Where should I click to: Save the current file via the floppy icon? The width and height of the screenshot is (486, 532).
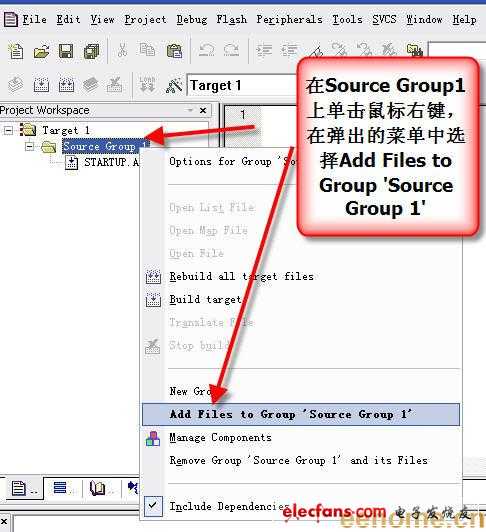click(x=66, y=52)
